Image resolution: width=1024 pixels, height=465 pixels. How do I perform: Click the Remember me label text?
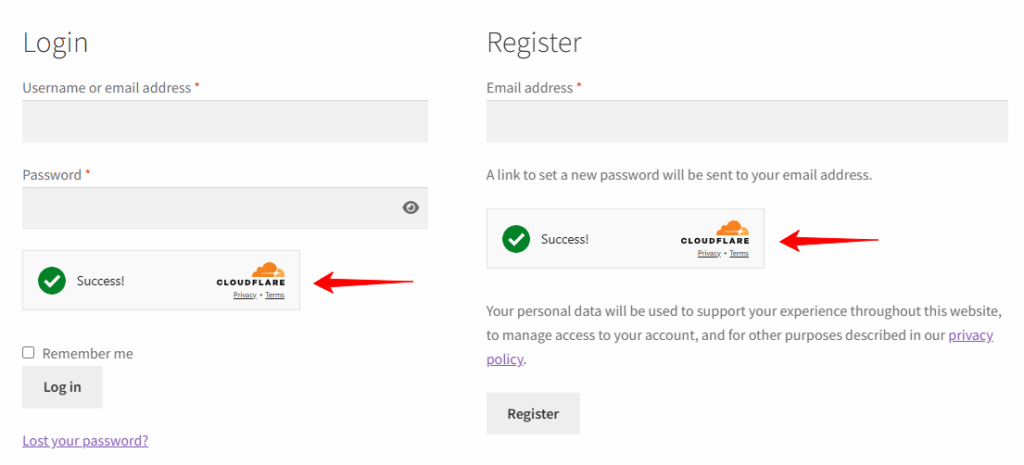(x=88, y=353)
